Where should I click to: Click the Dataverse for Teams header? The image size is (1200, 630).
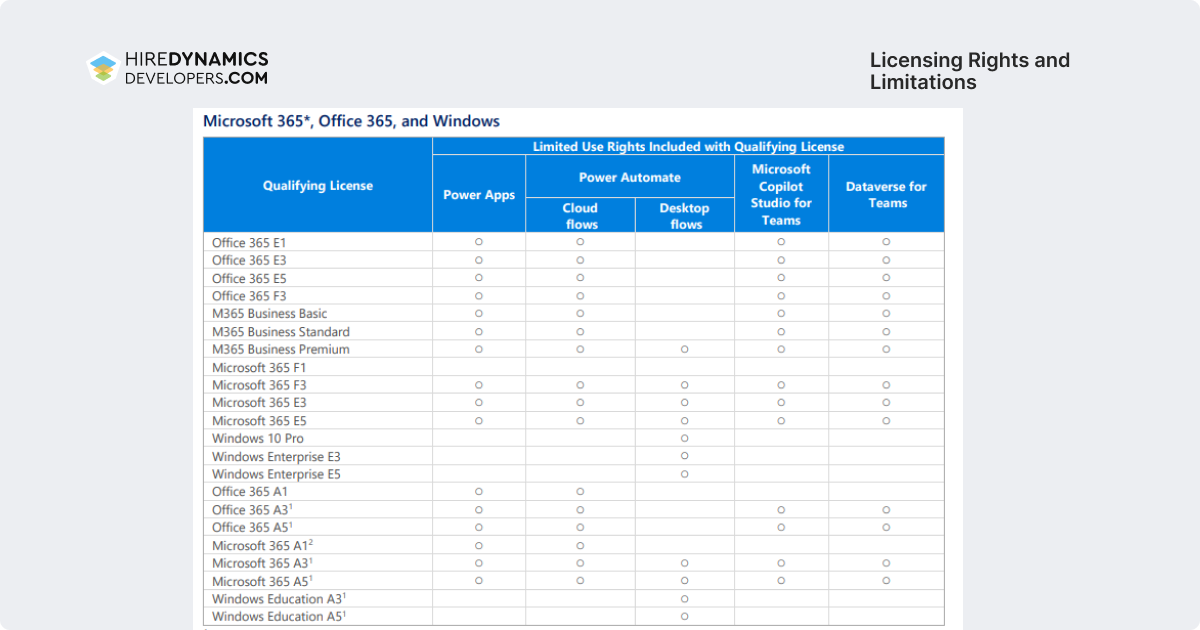886,194
